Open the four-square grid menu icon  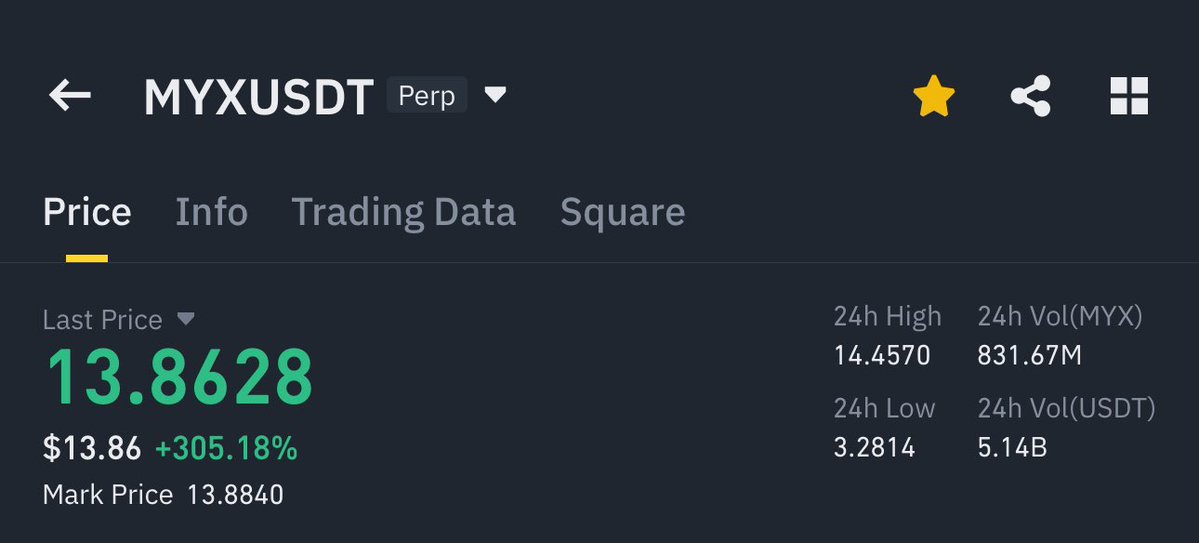(x=1129, y=96)
